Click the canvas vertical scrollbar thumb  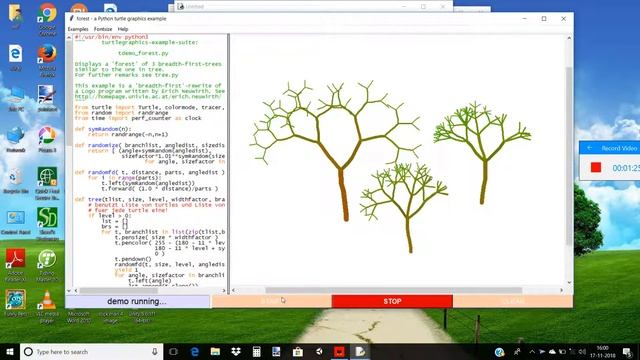coord(569,156)
